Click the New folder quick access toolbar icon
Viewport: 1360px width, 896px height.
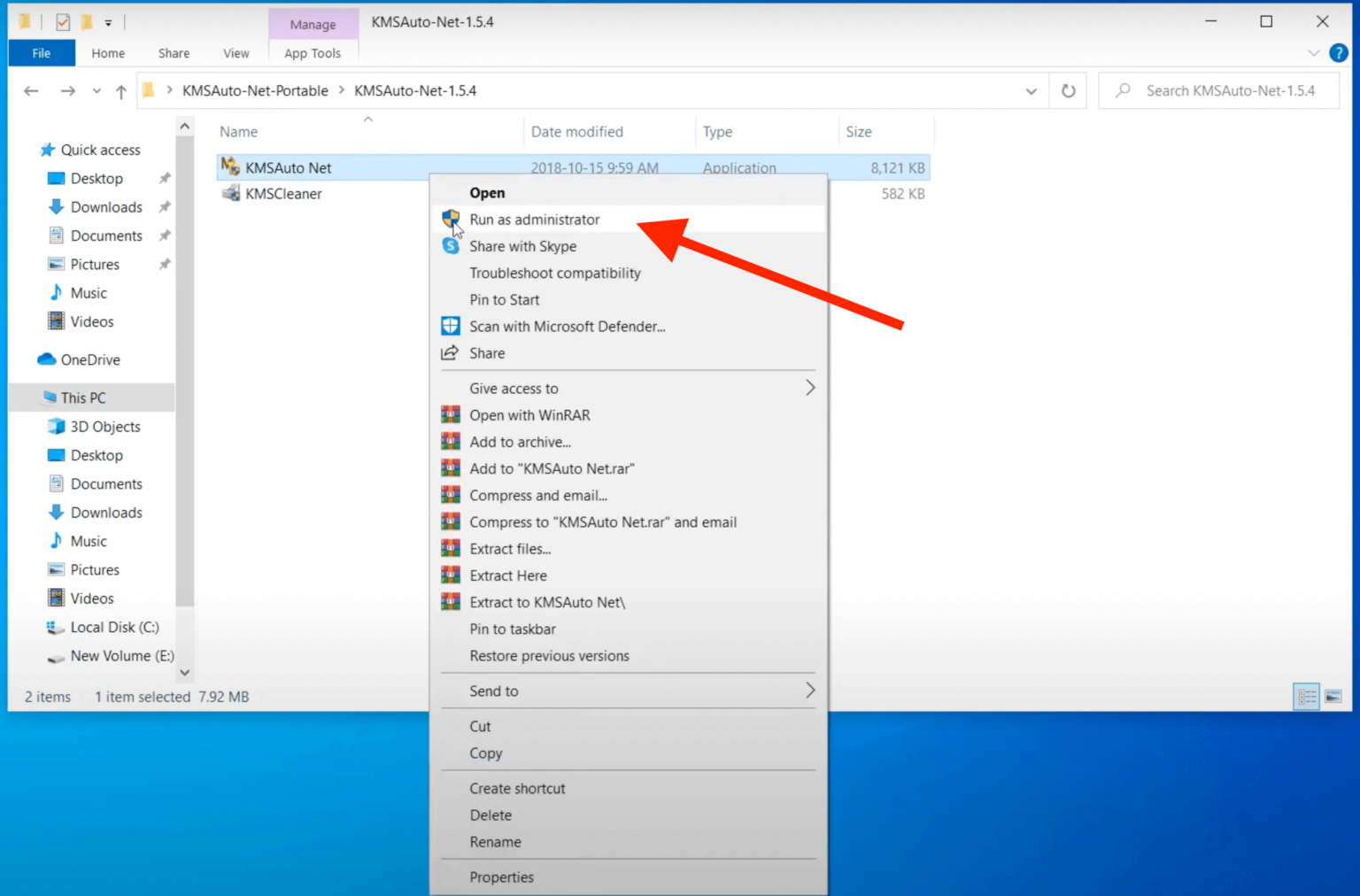(x=87, y=21)
